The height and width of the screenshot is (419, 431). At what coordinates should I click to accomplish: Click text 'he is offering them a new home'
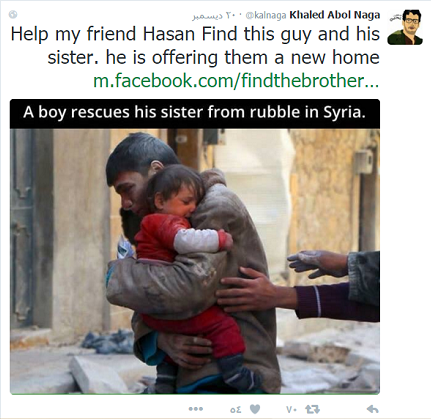click(x=242, y=57)
